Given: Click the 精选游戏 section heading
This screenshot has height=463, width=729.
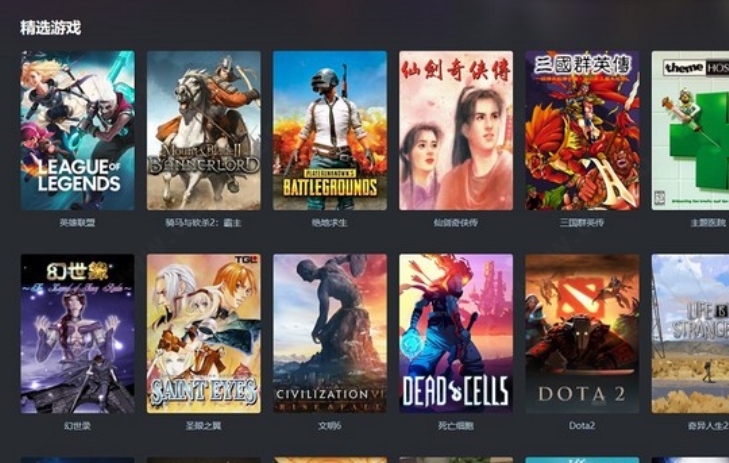Looking at the screenshot, I should (51, 27).
